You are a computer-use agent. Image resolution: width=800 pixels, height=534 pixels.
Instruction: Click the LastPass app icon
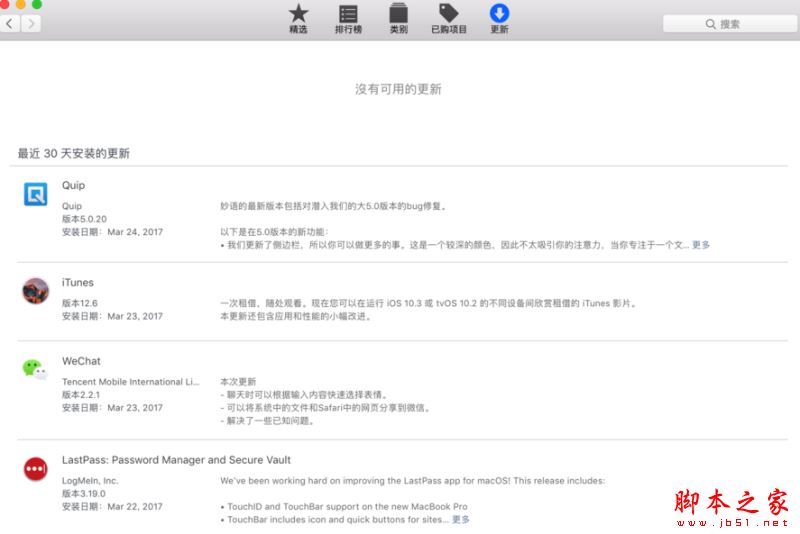(36, 469)
